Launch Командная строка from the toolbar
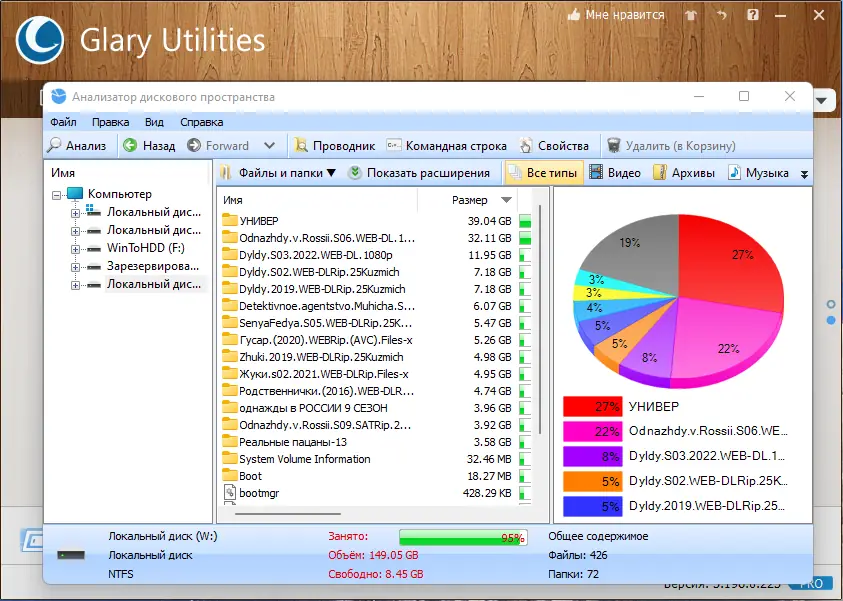 pos(446,146)
